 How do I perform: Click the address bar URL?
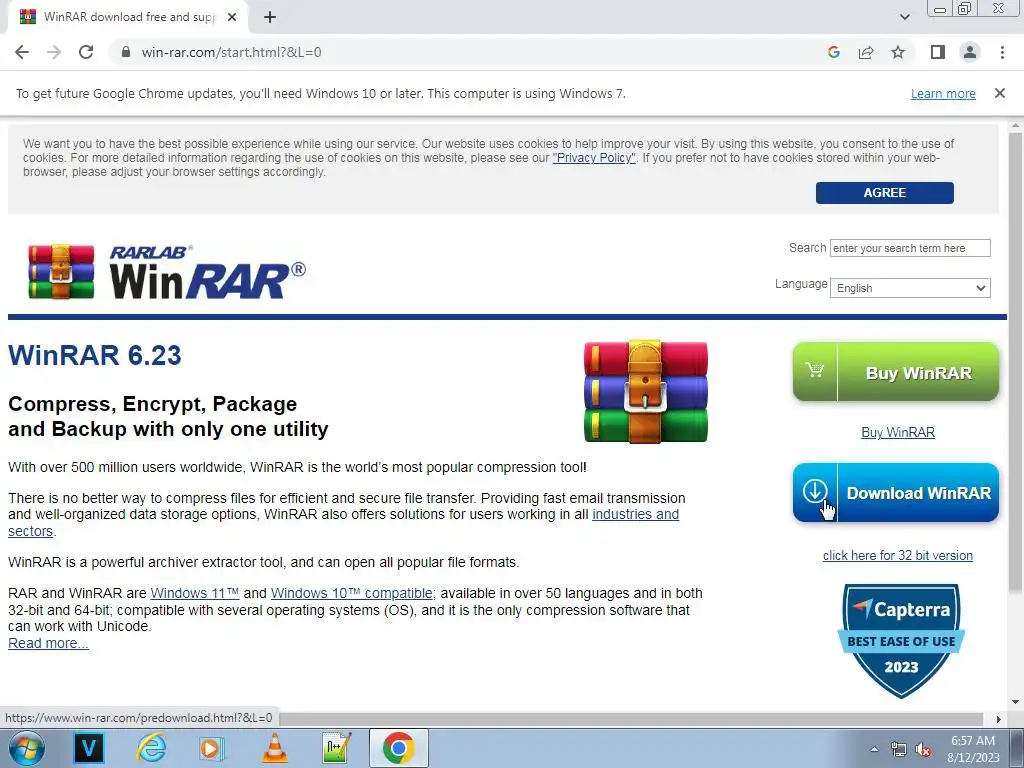click(231, 52)
